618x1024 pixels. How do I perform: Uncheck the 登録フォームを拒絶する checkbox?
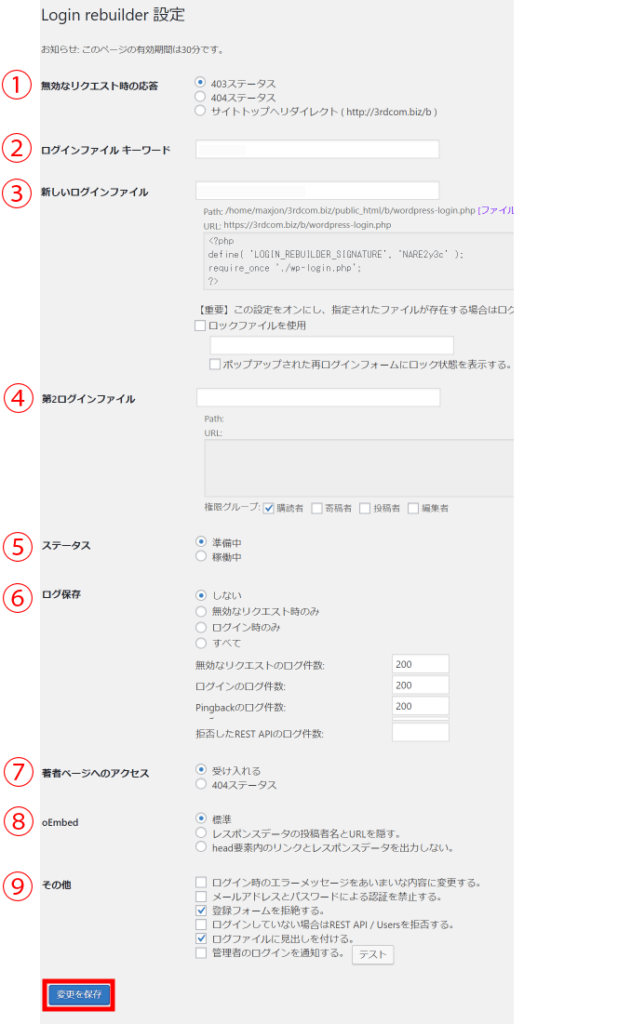coord(201,911)
